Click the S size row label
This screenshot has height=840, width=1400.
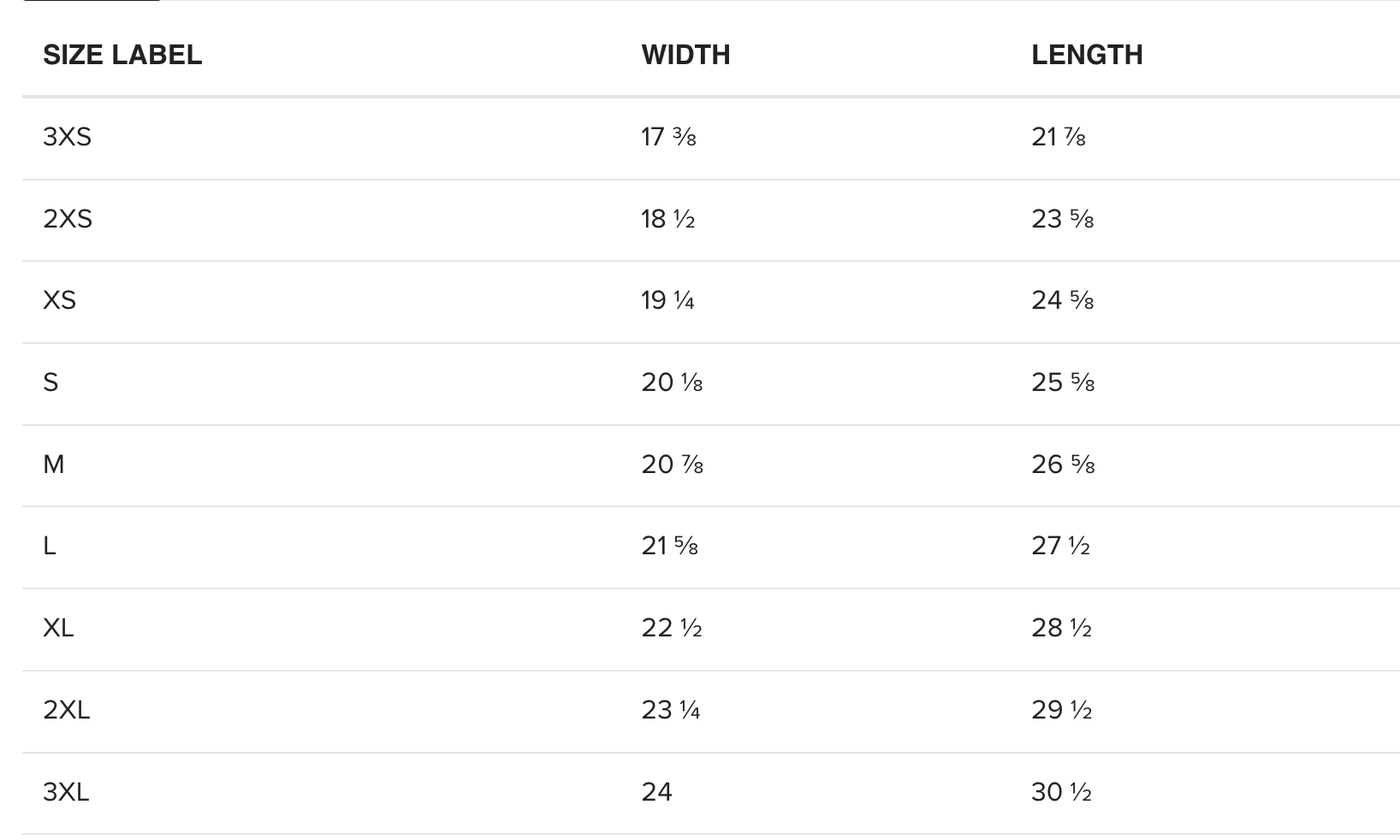[50, 382]
